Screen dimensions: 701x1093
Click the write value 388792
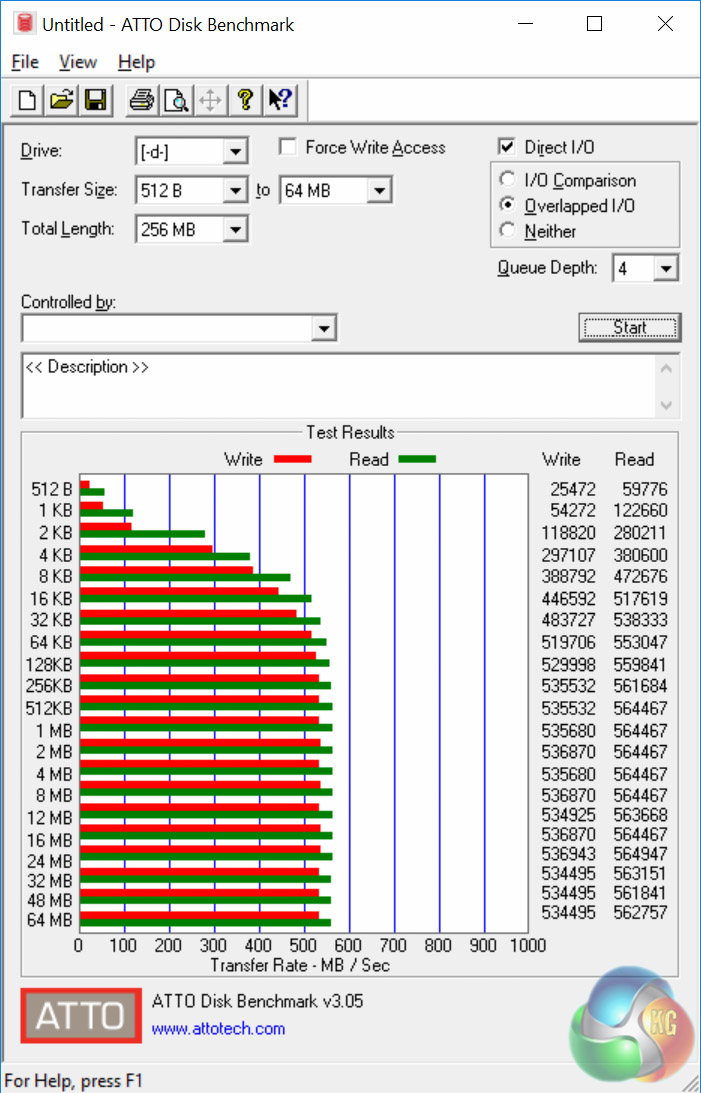click(569, 576)
